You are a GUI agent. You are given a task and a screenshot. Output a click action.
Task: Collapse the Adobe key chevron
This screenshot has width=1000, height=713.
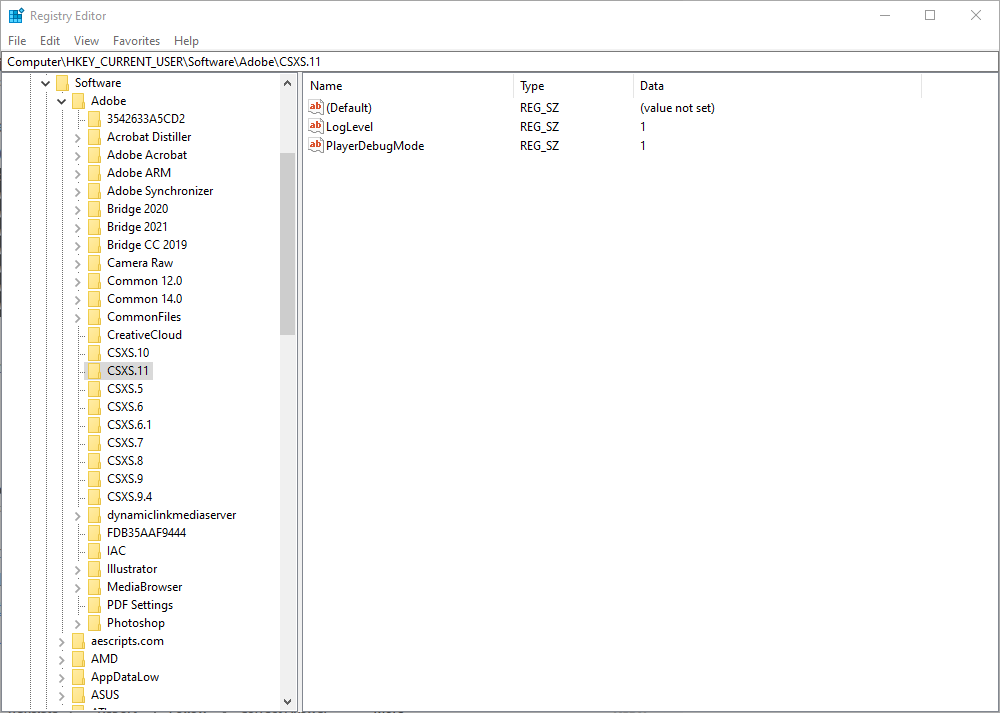click(x=61, y=100)
